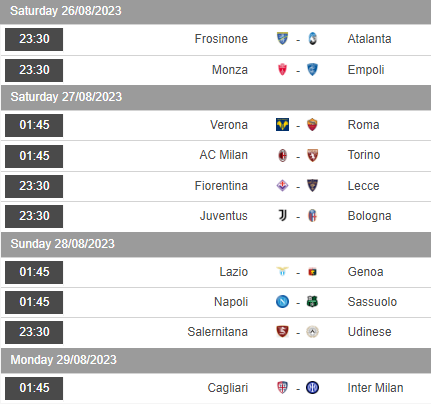Click the Juventus logo icon

[282, 216]
